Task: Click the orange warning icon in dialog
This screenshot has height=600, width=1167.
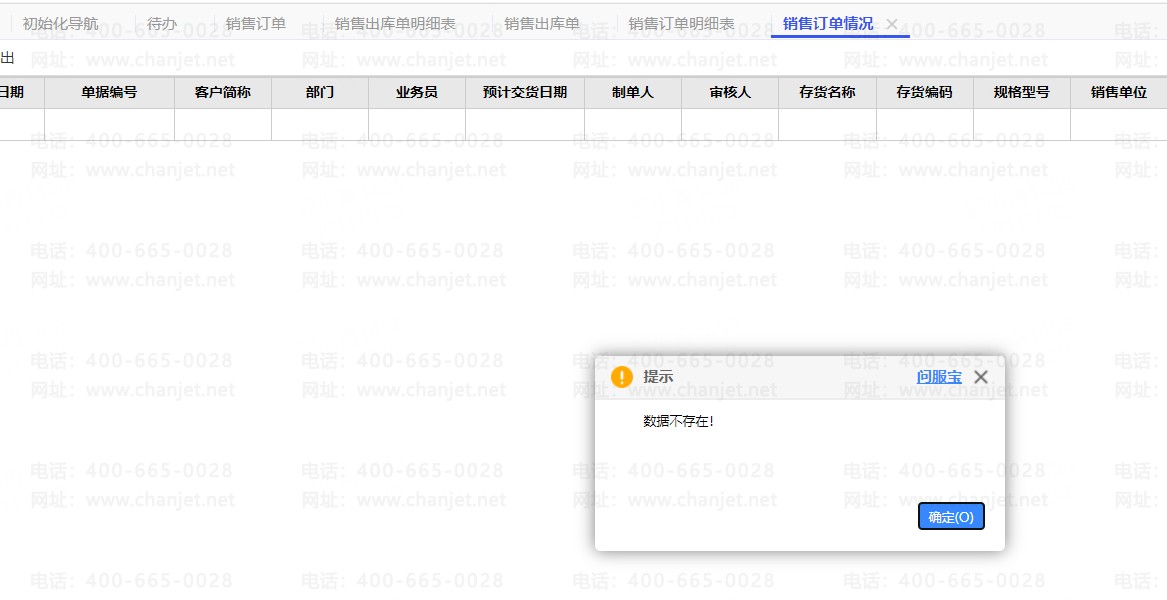Action: [622, 377]
